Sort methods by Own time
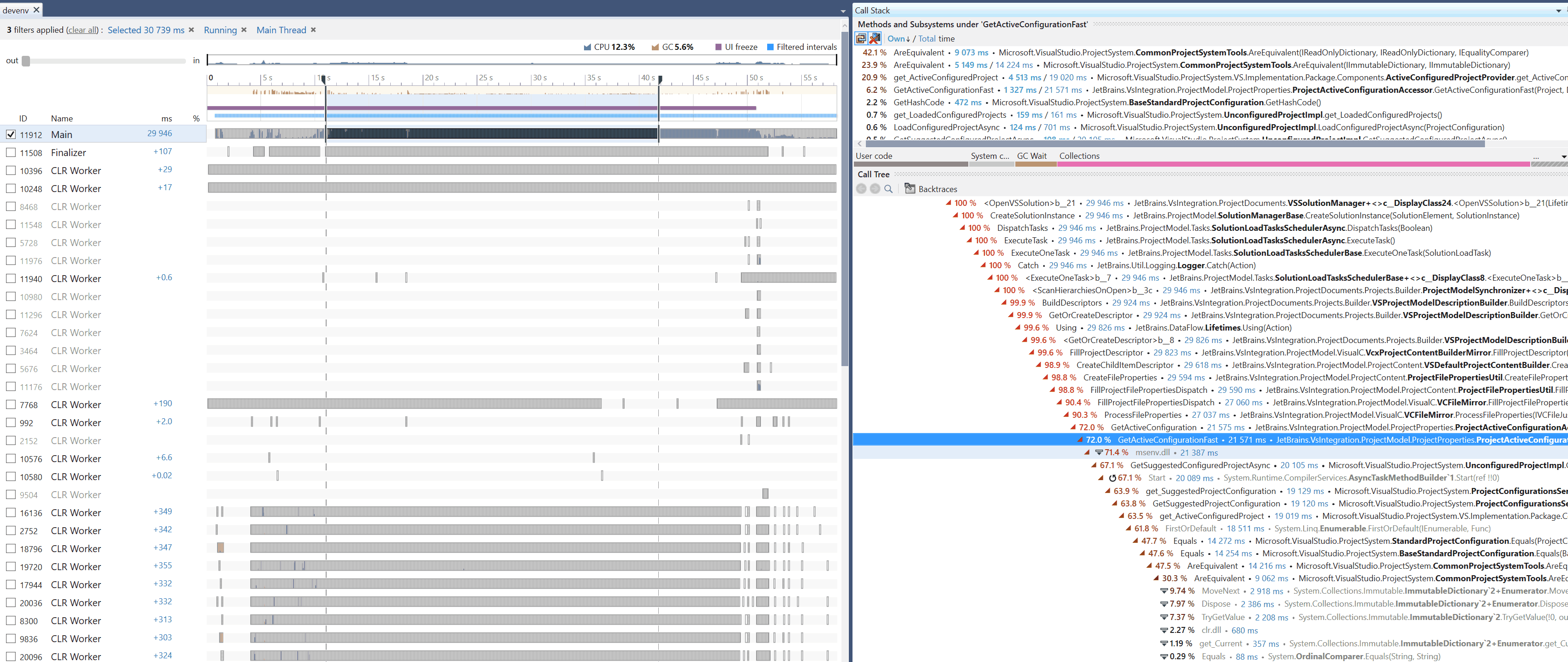Viewport: 1568px width, 662px height. [x=899, y=38]
